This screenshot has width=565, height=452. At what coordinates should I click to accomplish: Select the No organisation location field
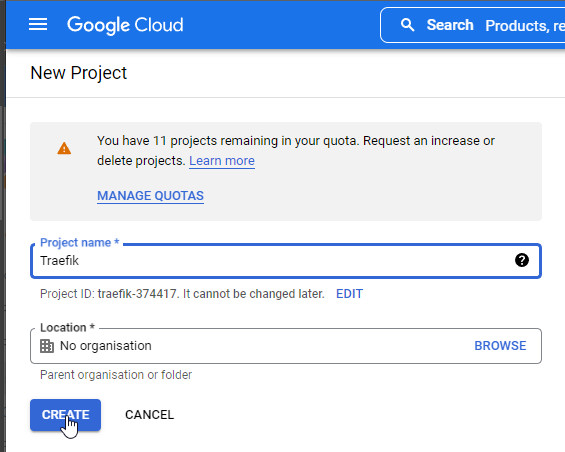[286, 346]
